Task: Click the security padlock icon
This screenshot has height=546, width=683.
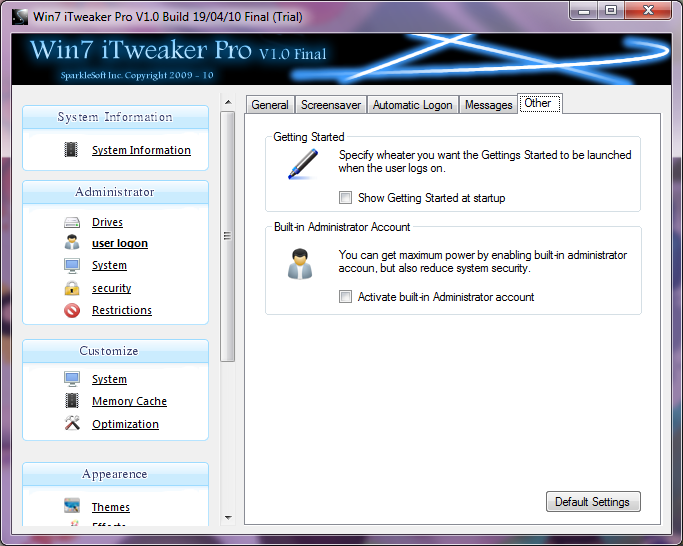Action: 72,288
